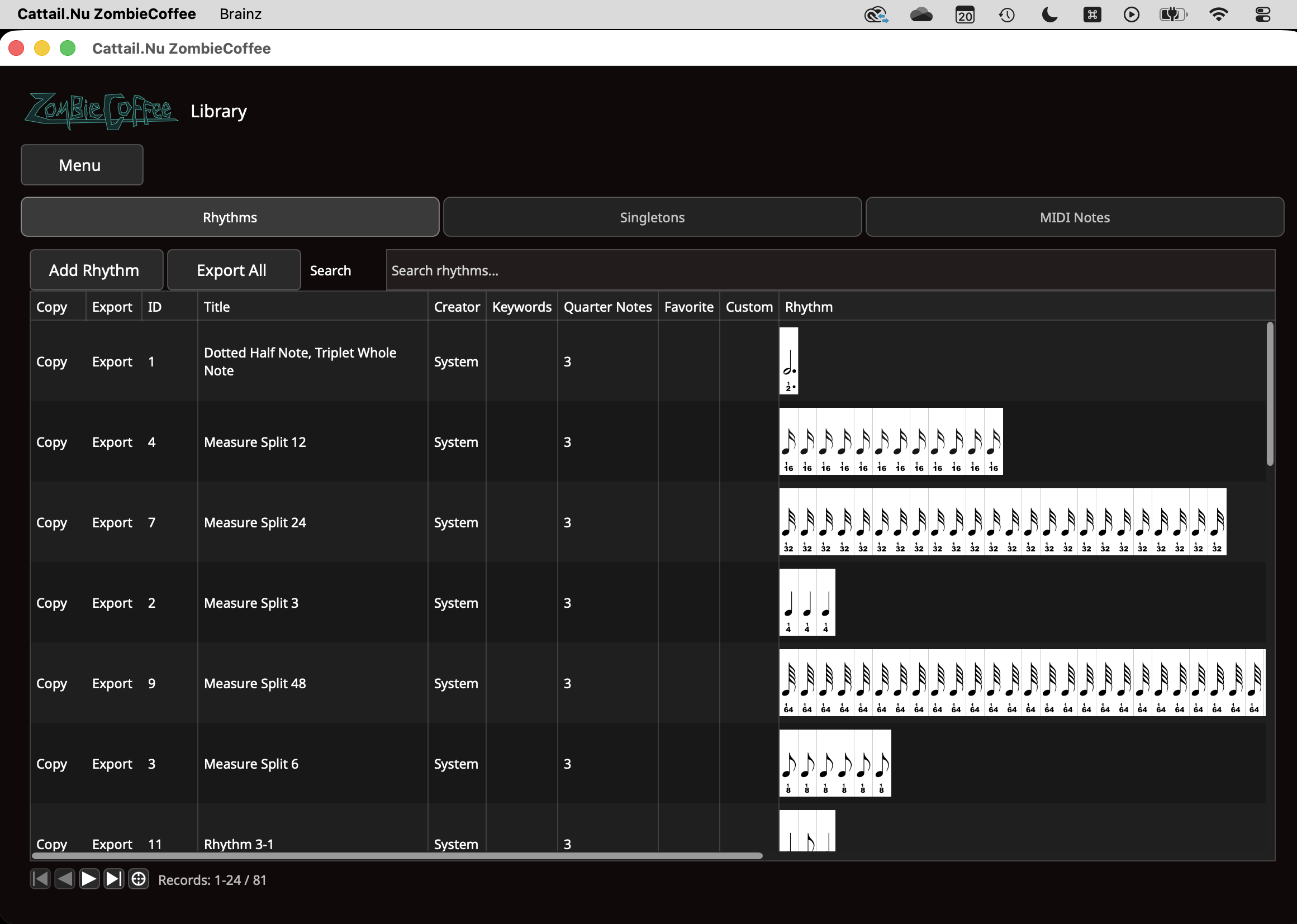Sort by the ID column header
The image size is (1297, 924).
point(169,307)
